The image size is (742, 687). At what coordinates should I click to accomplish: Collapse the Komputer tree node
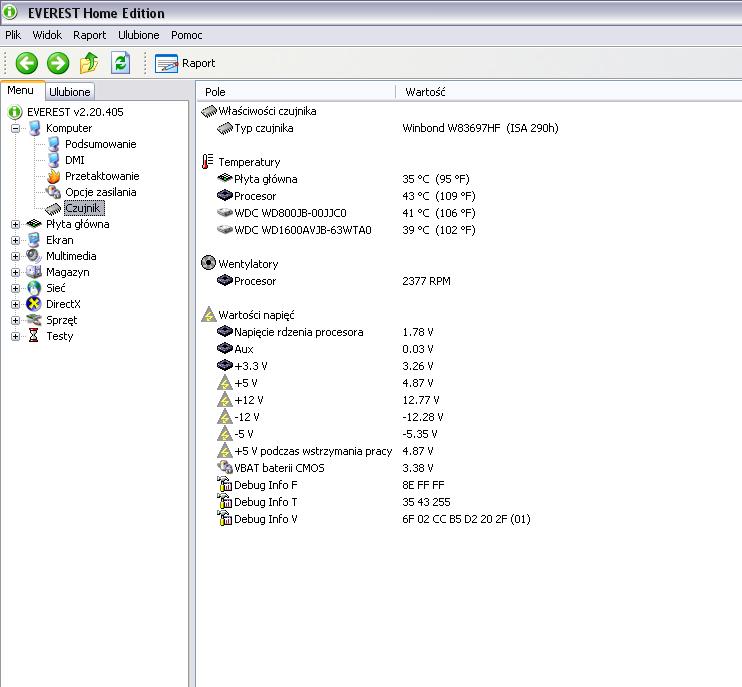coord(16,128)
